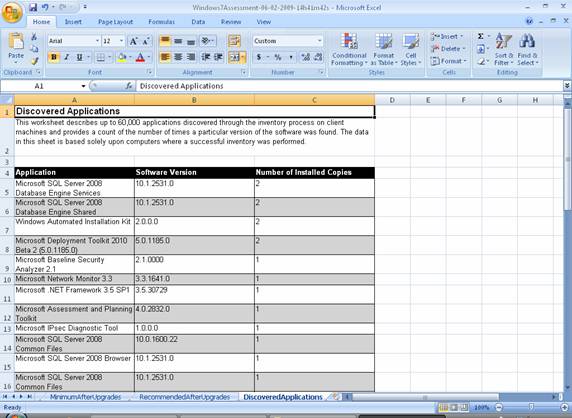Open Find & Select menu
The width and height of the screenshot is (572, 418).
[x=527, y=50]
